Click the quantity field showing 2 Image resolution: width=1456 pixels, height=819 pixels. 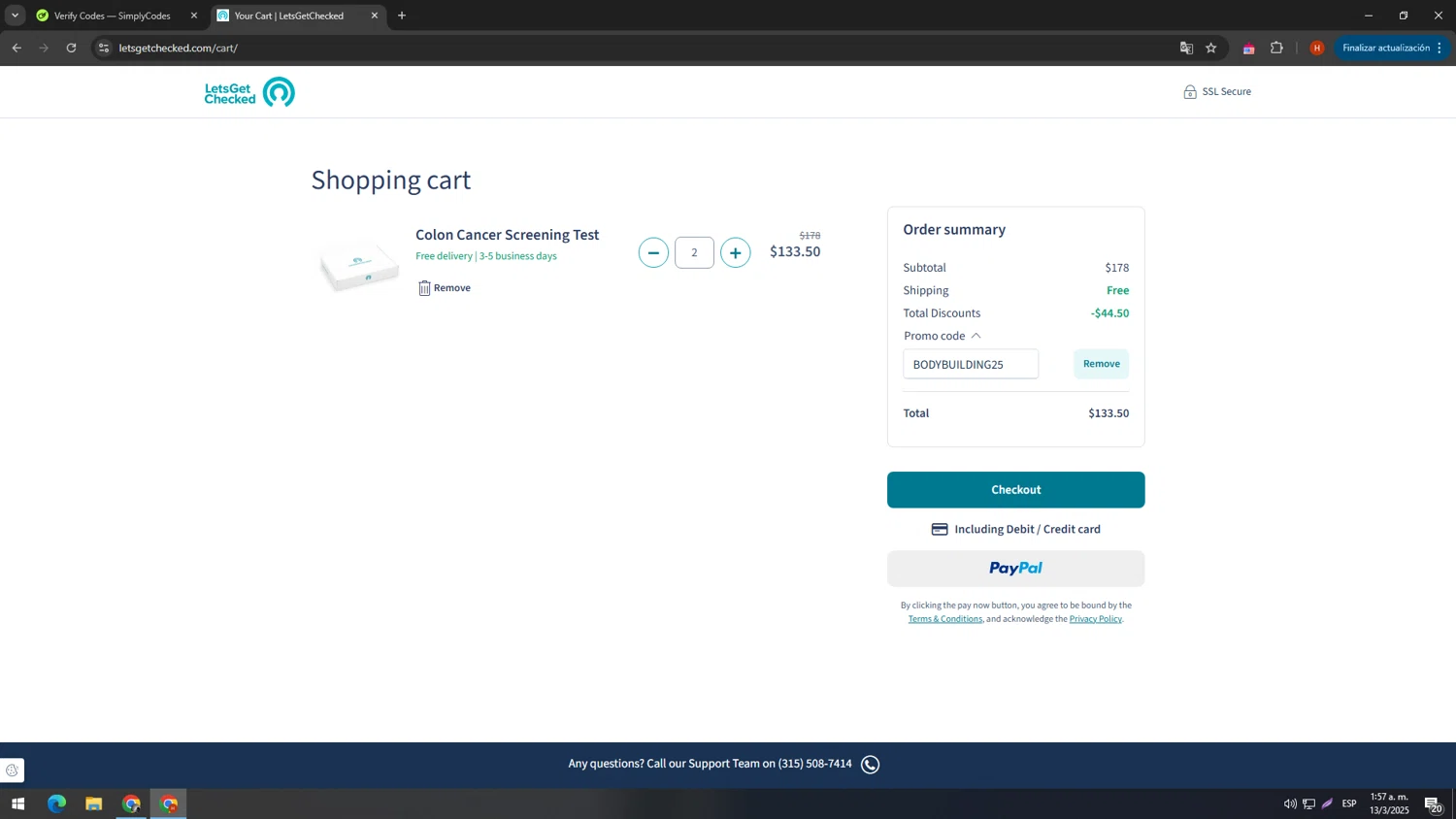pos(694,252)
